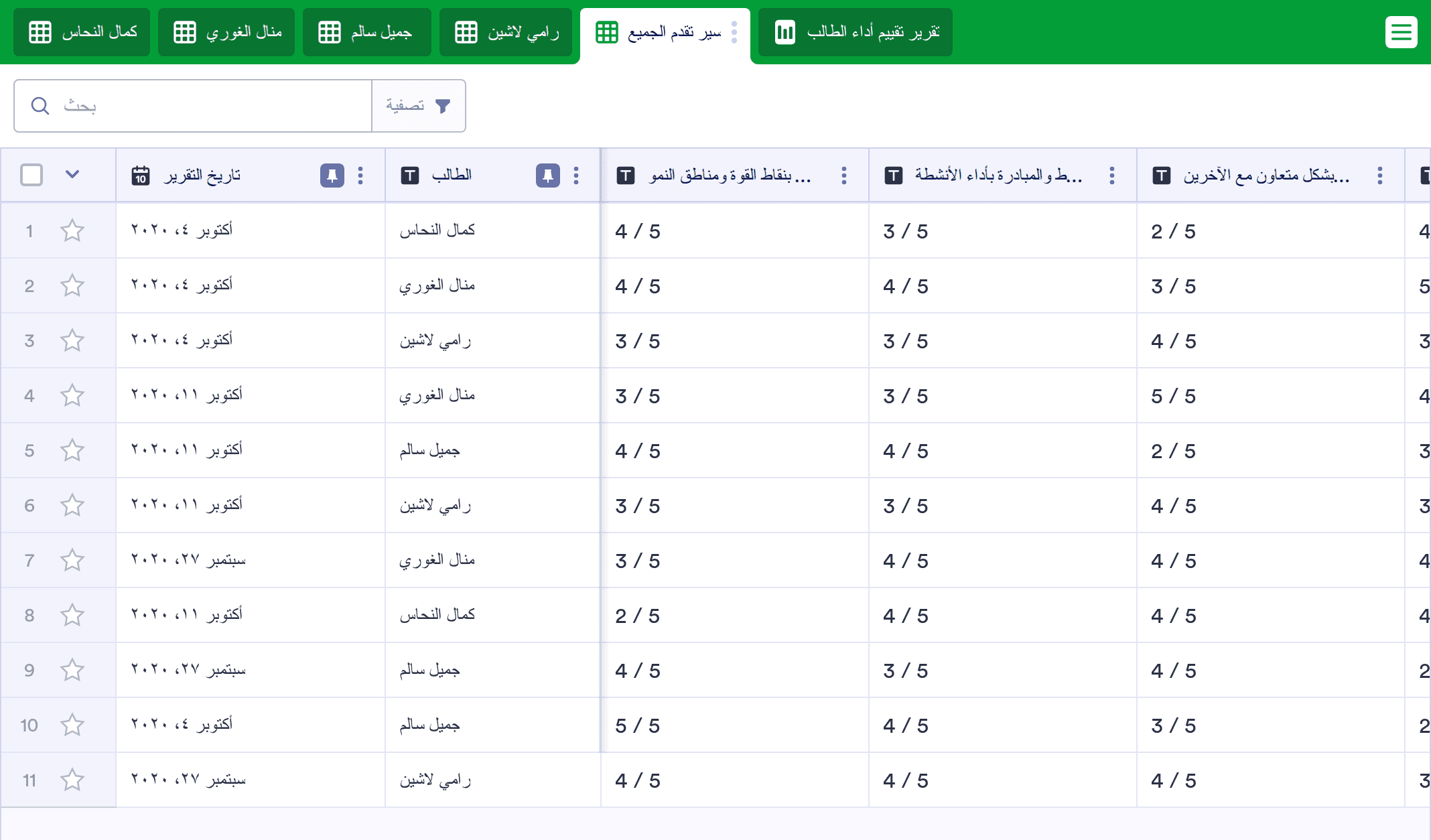Check the select-all rows checkbox
The width and height of the screenshot is (1431, 840).
click(x=31, y=175)
